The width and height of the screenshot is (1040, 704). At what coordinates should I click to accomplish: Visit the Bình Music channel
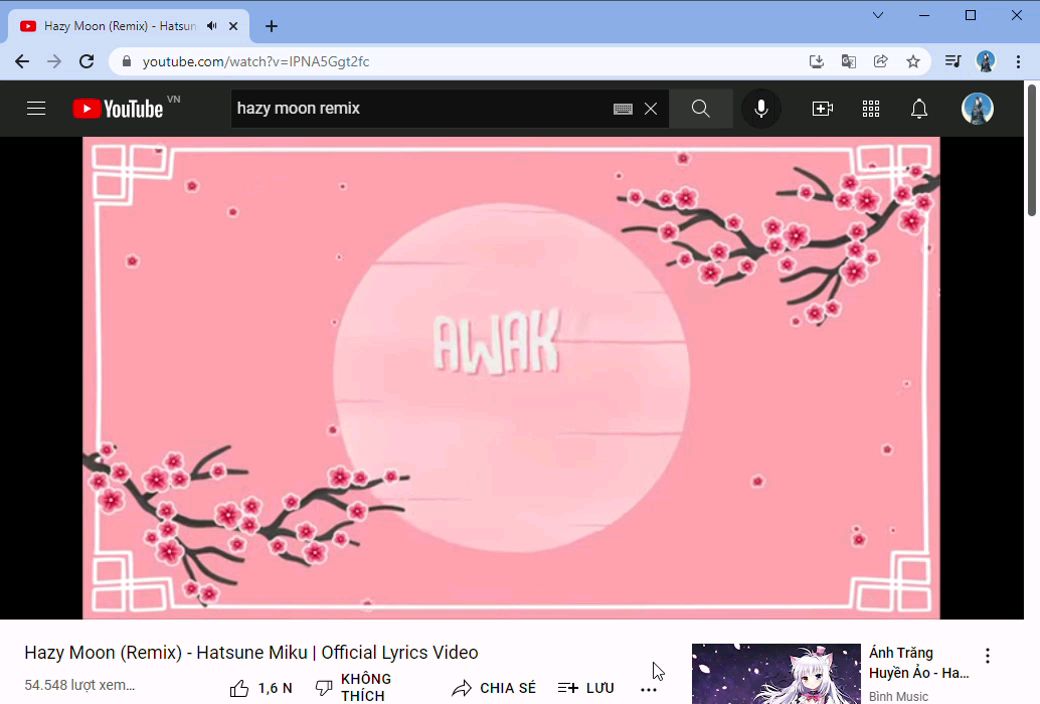coord(899,696)
